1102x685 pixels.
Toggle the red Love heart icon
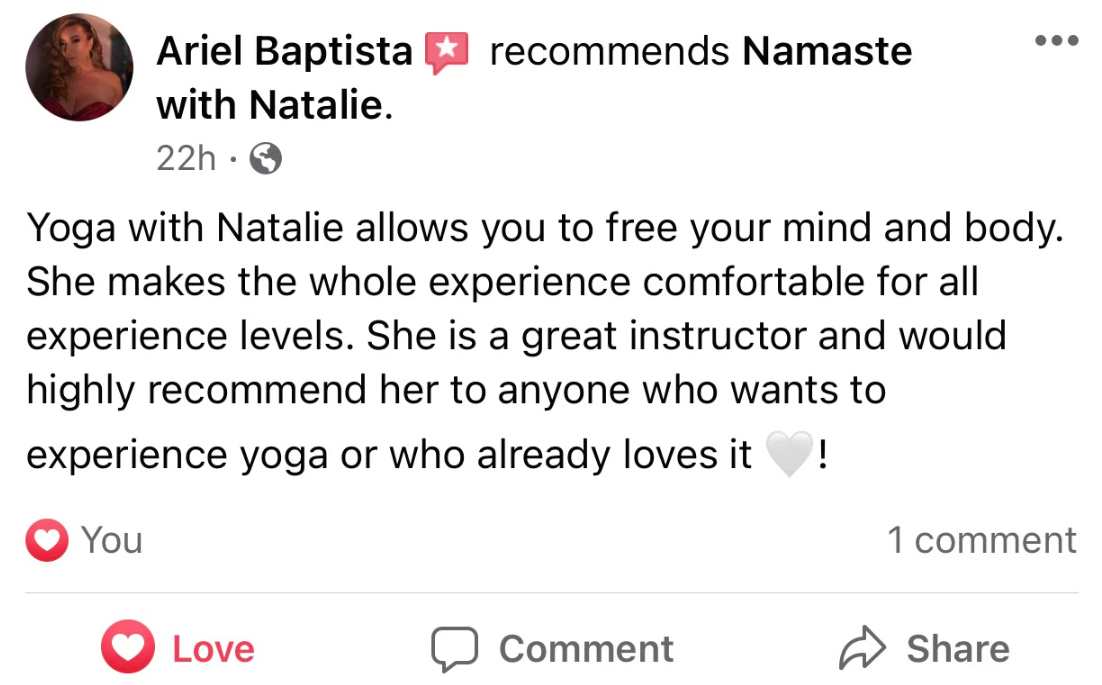[128, 648]
